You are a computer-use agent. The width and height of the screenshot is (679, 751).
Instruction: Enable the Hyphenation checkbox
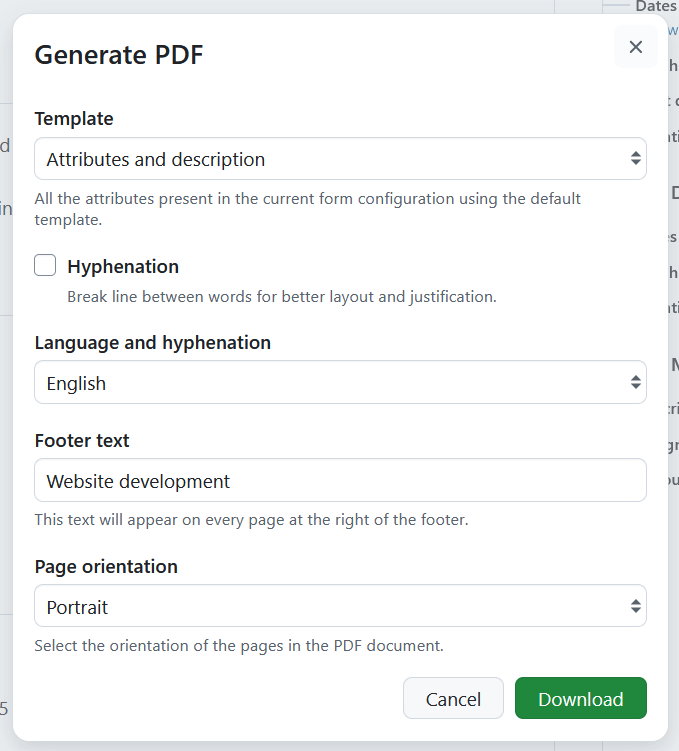click(45, 265)
